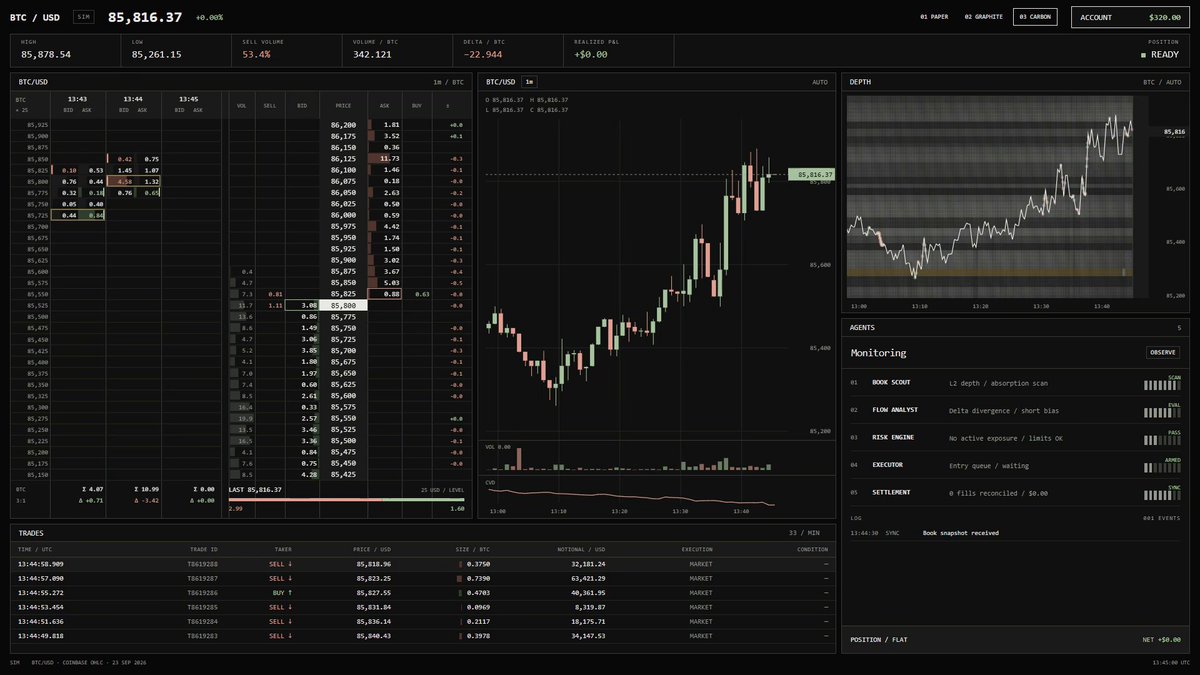Click the 13:45:00 UTC clock
Image resolution: width=1200 pixels, height=675 pixels.
[x=1171, y=662]
